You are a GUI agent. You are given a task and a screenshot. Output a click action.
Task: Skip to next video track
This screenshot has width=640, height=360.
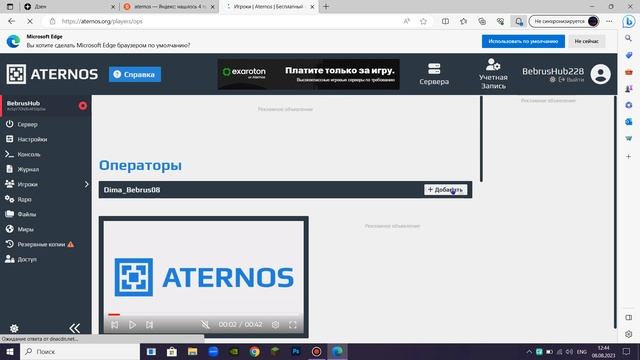pos(149,324)
